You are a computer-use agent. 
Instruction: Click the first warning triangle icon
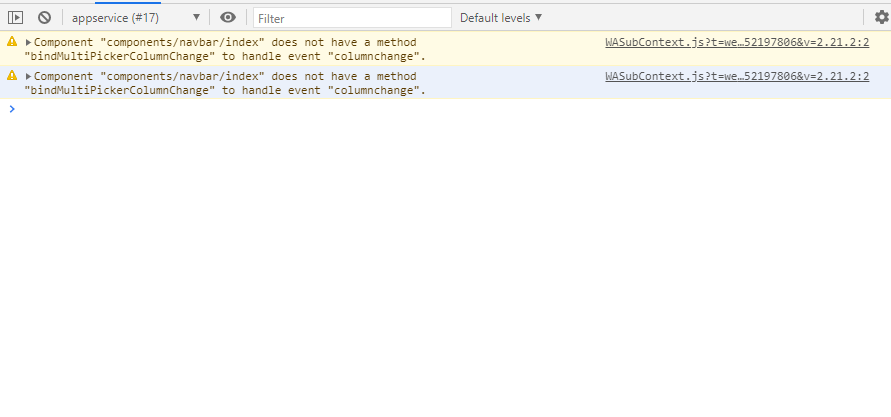click(x=12, y=41)
